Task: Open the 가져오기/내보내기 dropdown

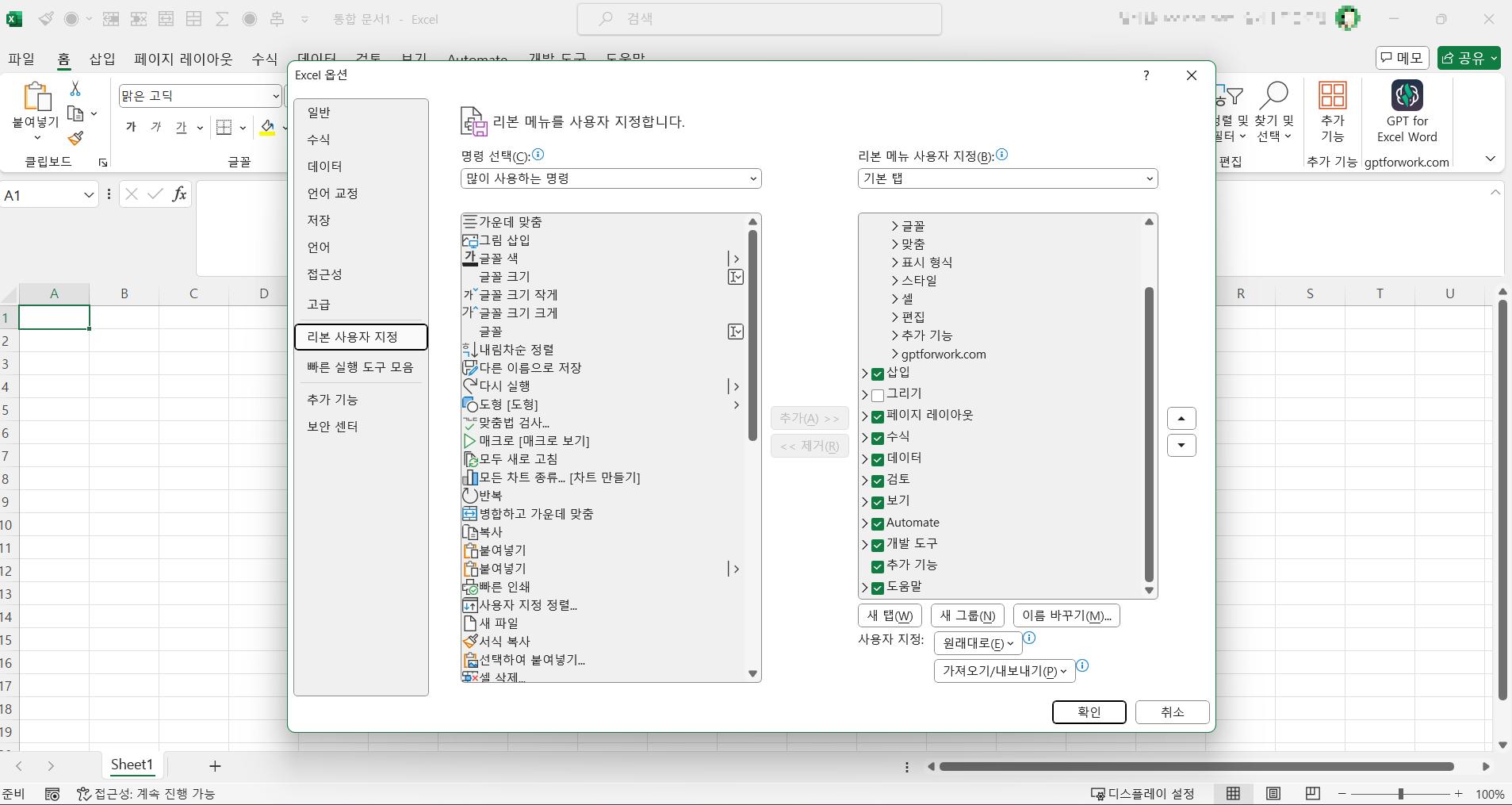Action: coord(1005,671)
